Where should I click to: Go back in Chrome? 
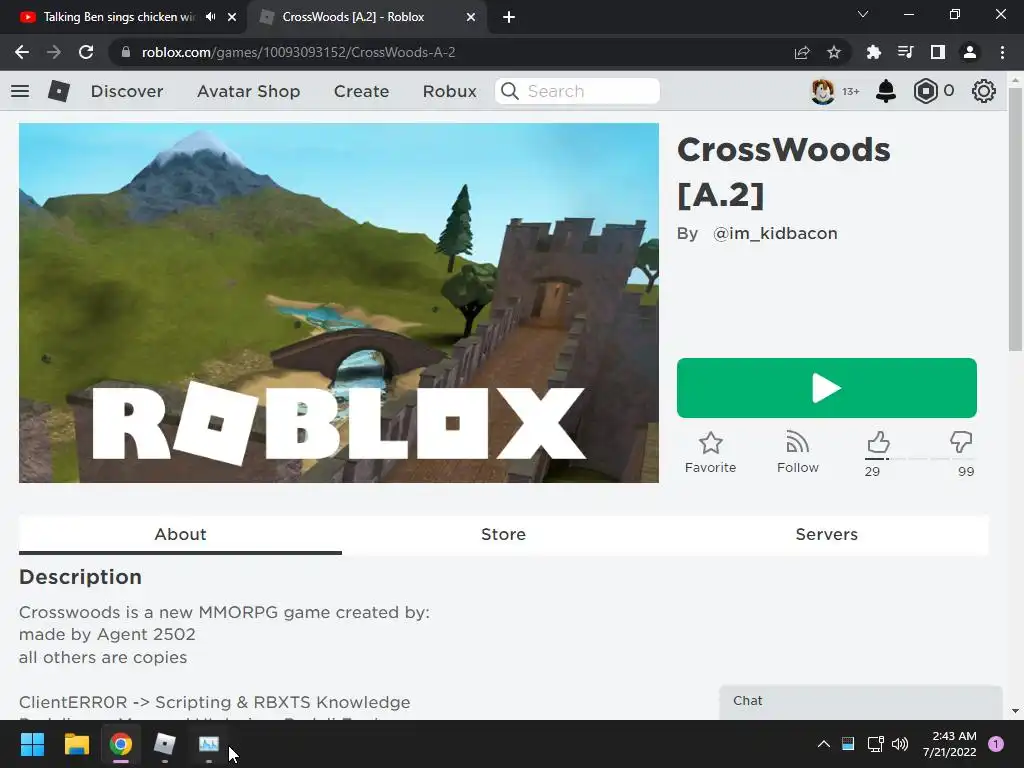[x=22, y=52]
